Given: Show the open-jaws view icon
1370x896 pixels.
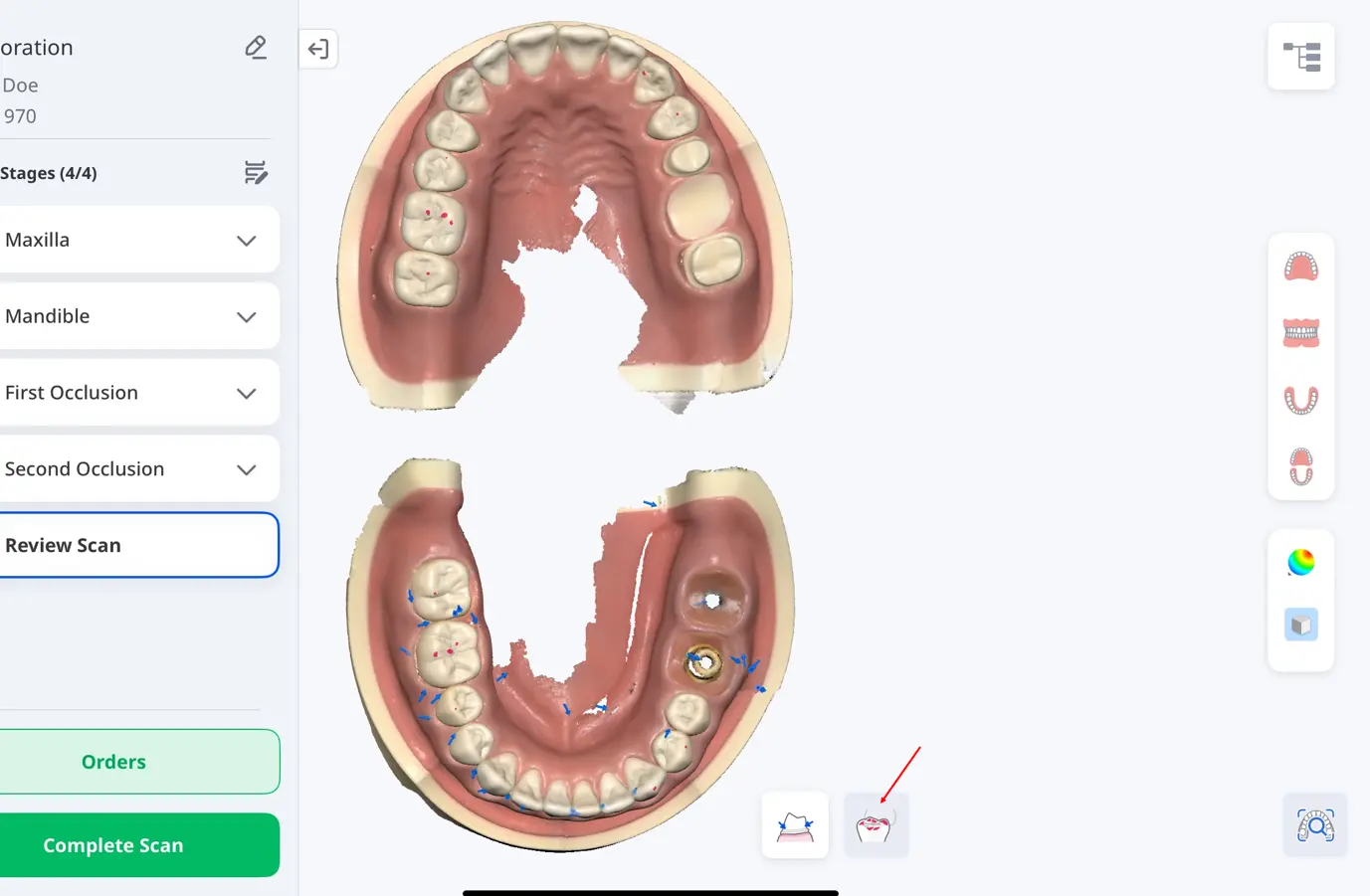Looking at the screenshot, I should [x=1301, y=466].
